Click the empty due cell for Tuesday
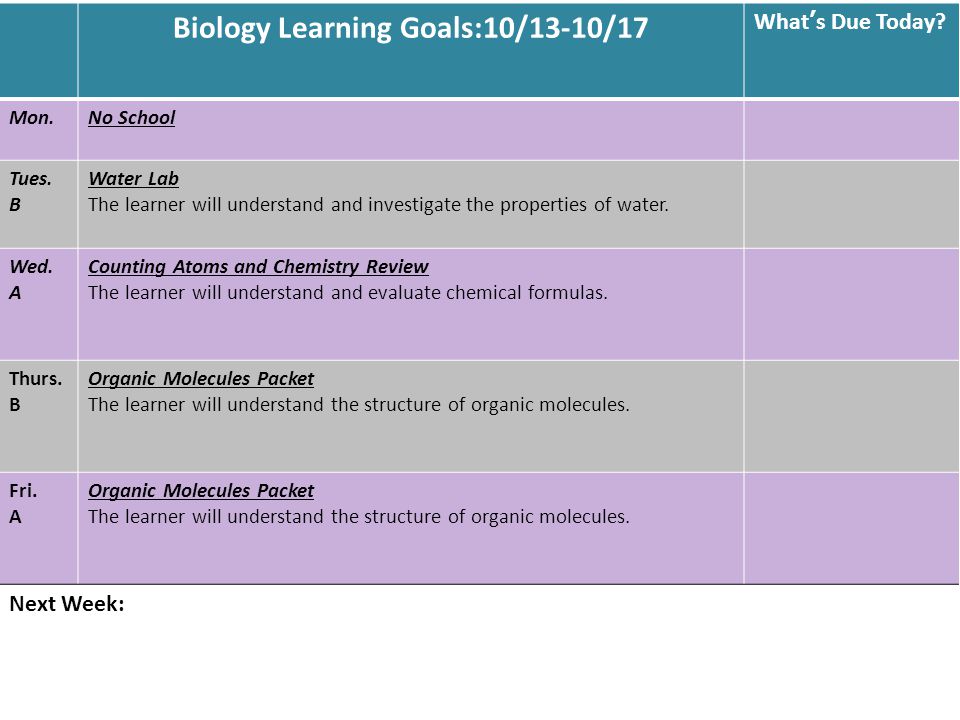Screen dimensions: 960x720 [x=852, y=204]
